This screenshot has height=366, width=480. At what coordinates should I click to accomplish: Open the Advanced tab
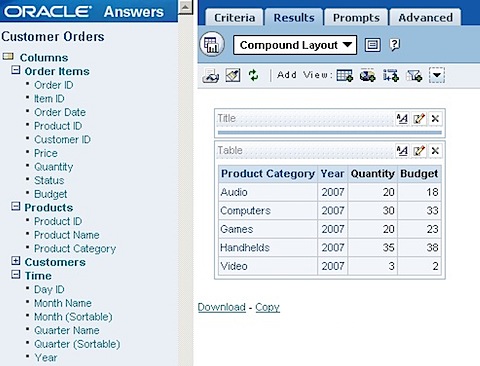[425, 18]
